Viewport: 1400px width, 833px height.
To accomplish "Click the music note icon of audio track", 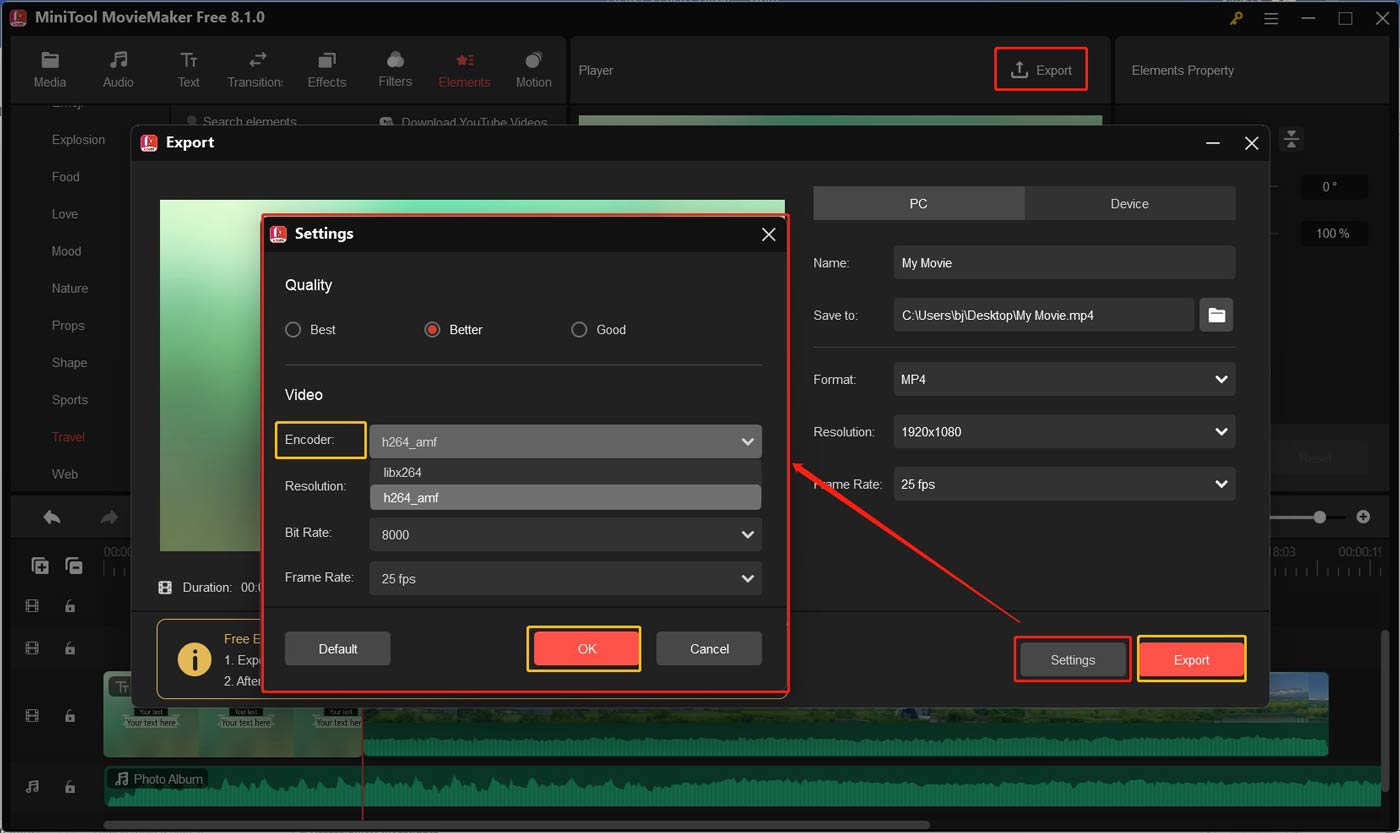I will tap(32, 787).
